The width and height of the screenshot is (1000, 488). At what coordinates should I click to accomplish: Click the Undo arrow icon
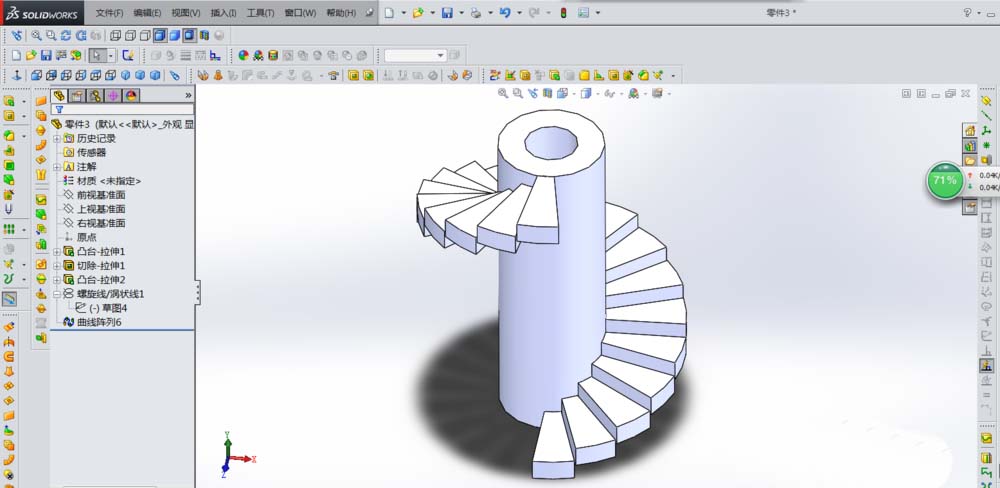coord(505,13)
